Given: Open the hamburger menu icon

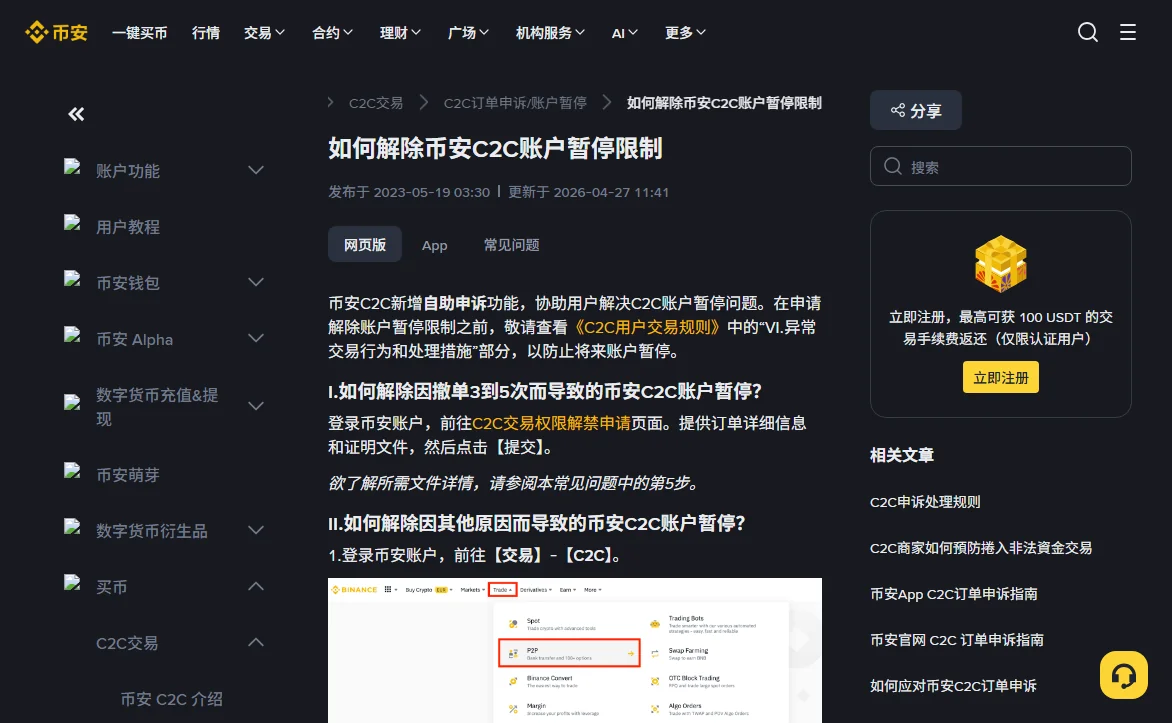Looking at the screenshot, I should click(x=1127, y=32).
